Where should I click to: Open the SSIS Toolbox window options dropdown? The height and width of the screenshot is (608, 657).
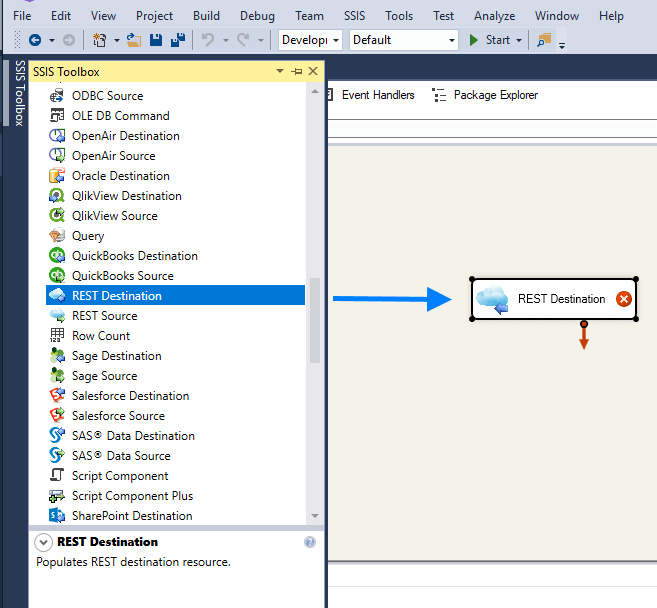280,72
